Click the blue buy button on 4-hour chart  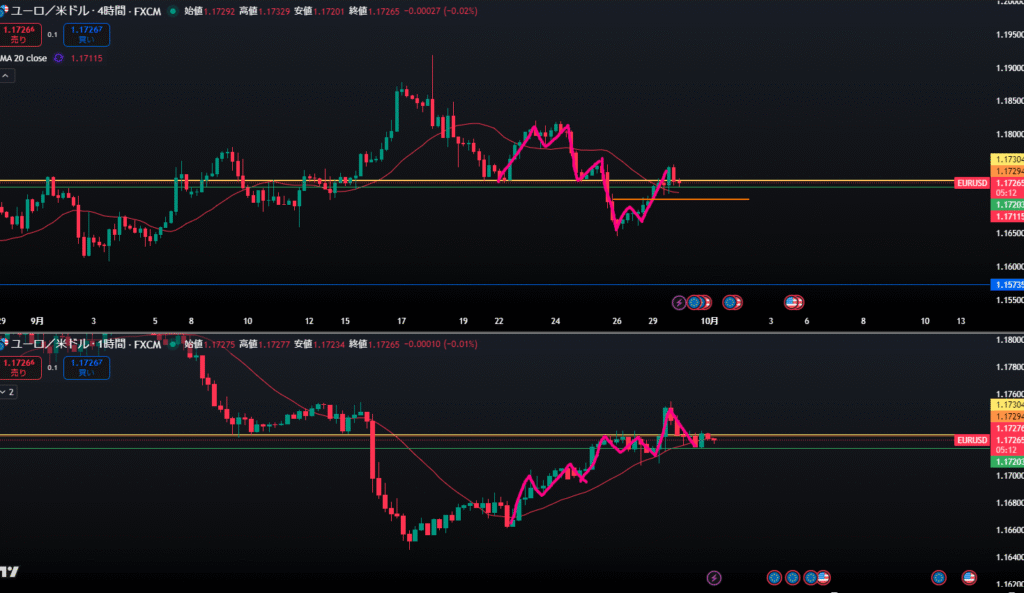(x=85, y=34)
